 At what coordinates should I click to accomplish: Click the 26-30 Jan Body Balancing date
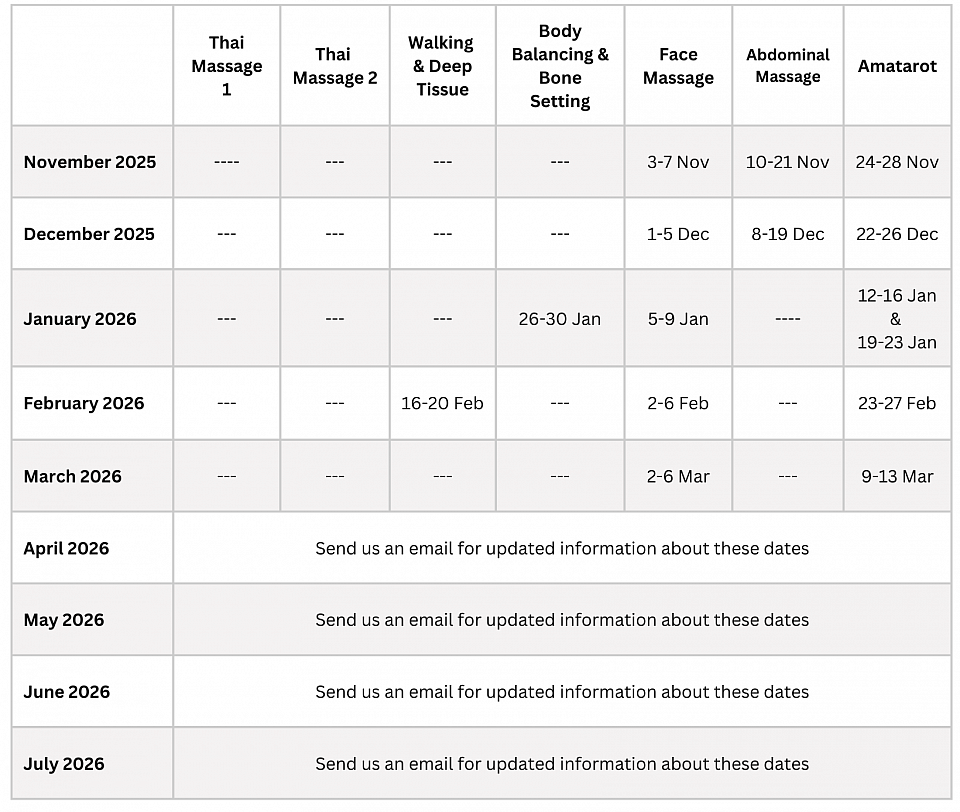pos(560,319)
